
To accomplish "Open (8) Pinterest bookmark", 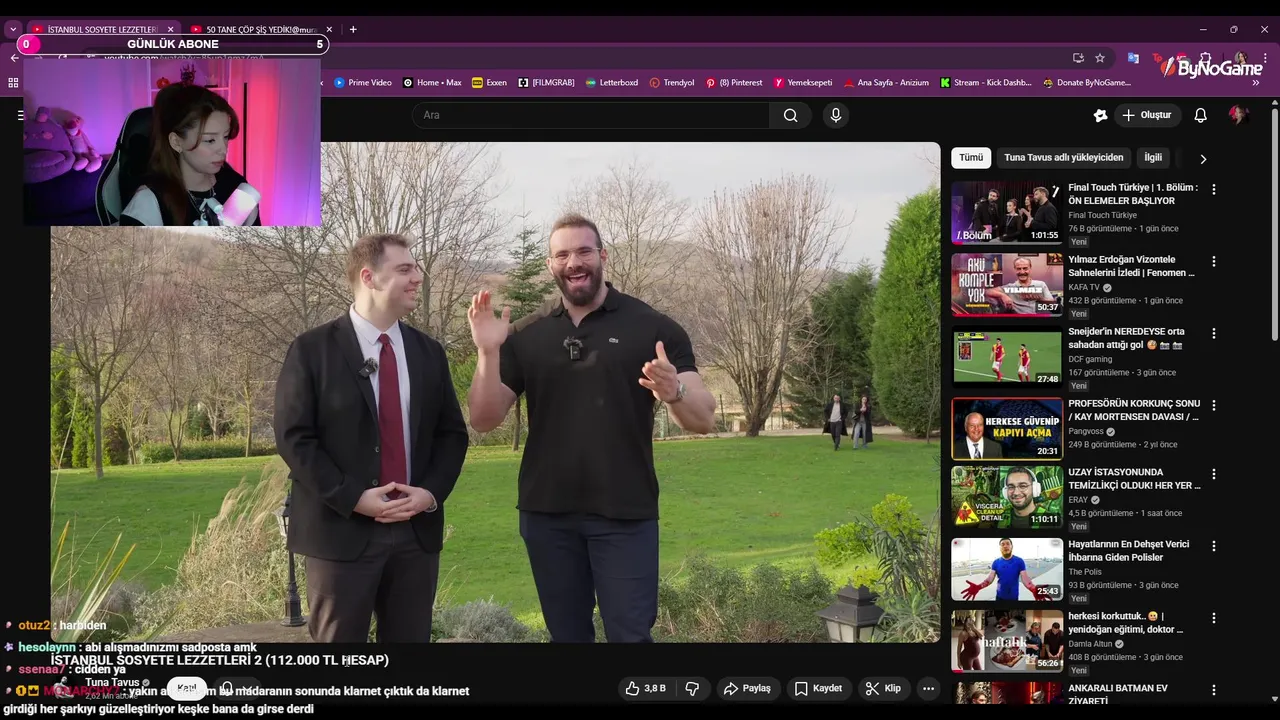I will (x=734, y=83).
